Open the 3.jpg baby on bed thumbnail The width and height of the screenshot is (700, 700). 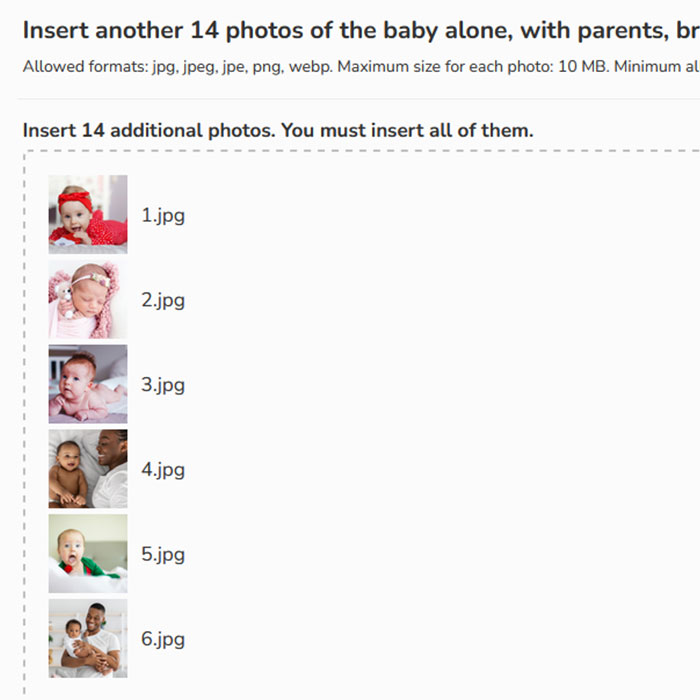88,384
